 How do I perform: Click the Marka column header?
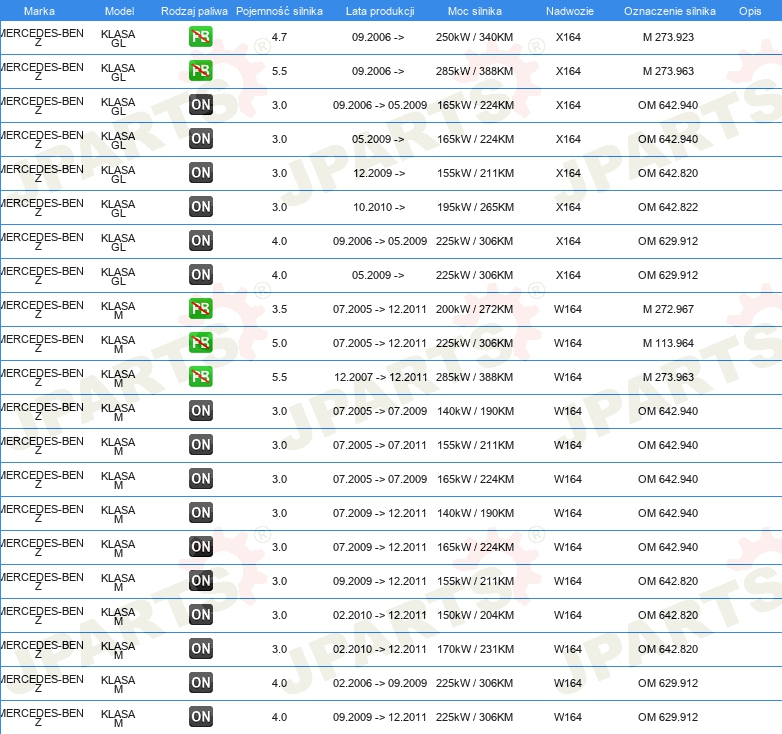[x=38, y=10]
